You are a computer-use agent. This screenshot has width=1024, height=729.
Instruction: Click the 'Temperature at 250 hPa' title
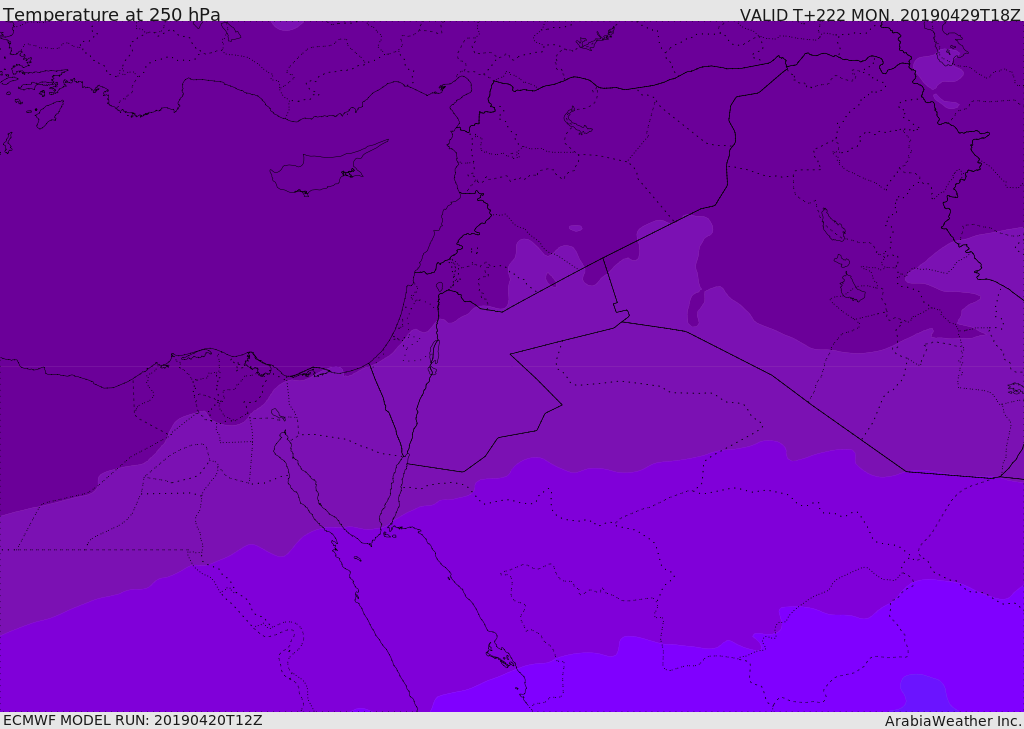112,14
